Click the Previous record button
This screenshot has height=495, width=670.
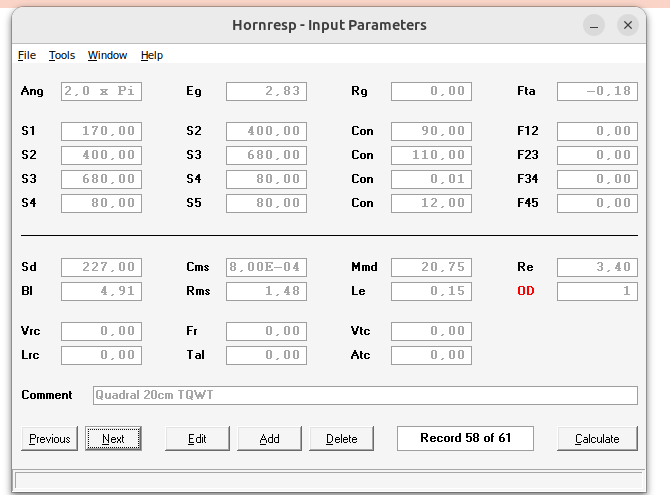click(x=50, y=438)
